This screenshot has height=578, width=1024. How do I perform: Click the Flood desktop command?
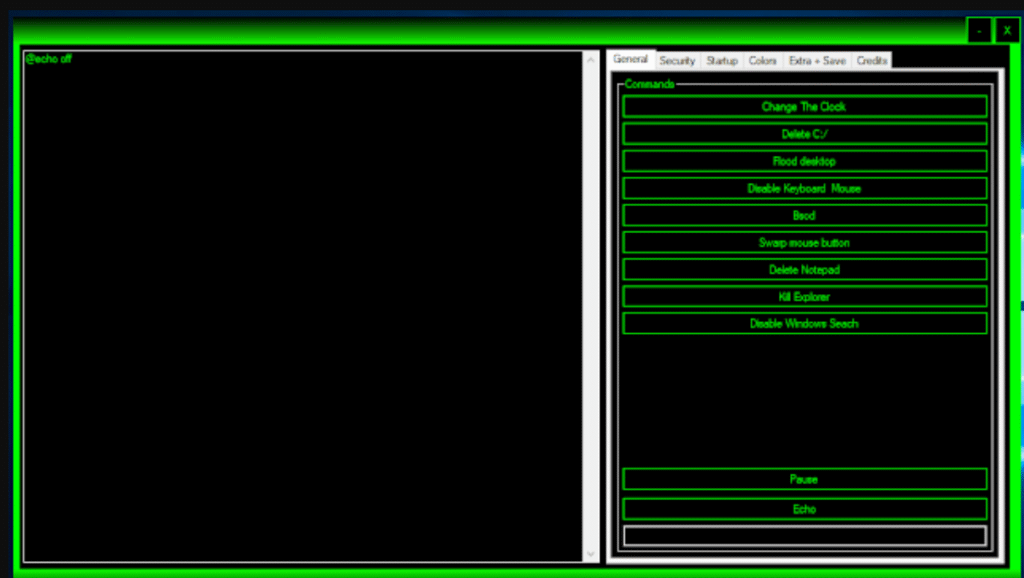[x=804, y=161]
